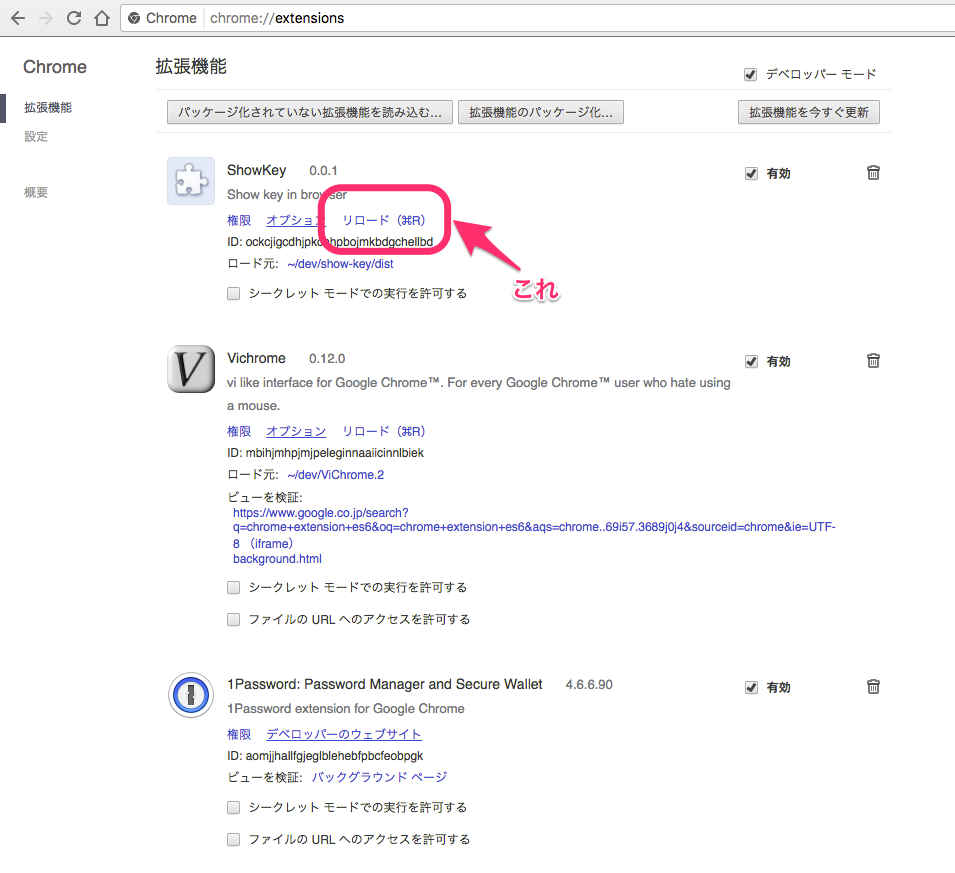Go to the home page icon
Screen dimensions: 955x873
101,18
